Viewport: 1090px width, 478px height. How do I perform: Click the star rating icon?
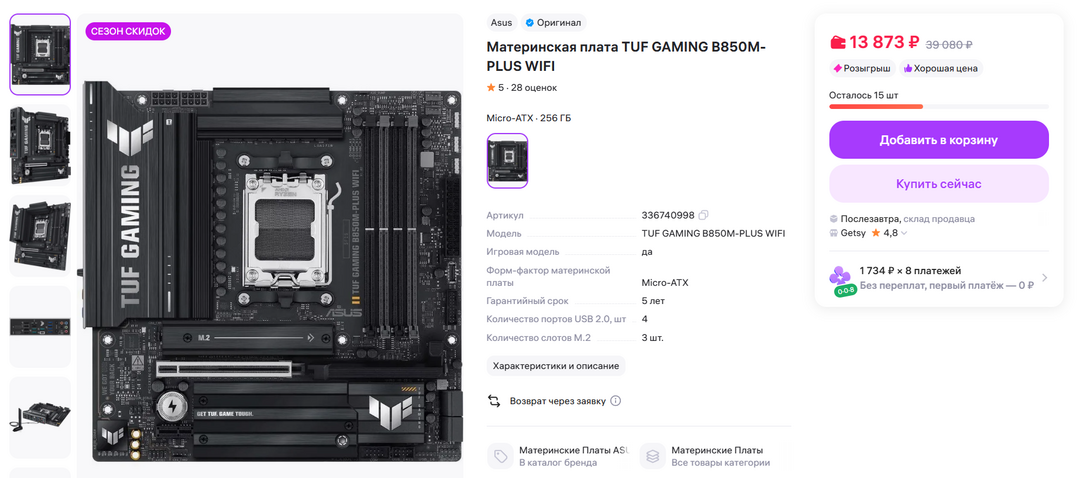(491, 88)
